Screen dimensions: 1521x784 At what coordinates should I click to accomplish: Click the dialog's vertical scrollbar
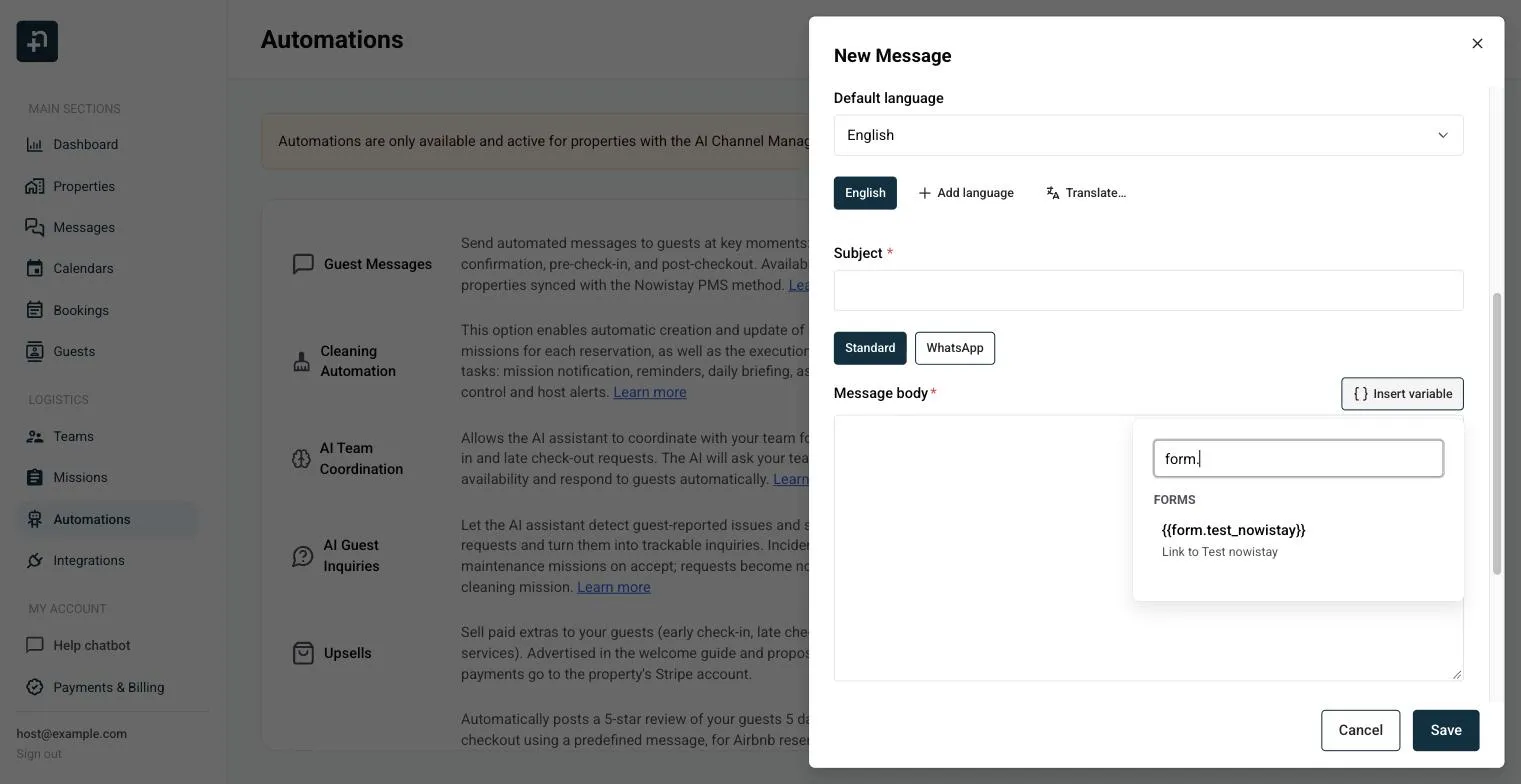point(1496,434)
